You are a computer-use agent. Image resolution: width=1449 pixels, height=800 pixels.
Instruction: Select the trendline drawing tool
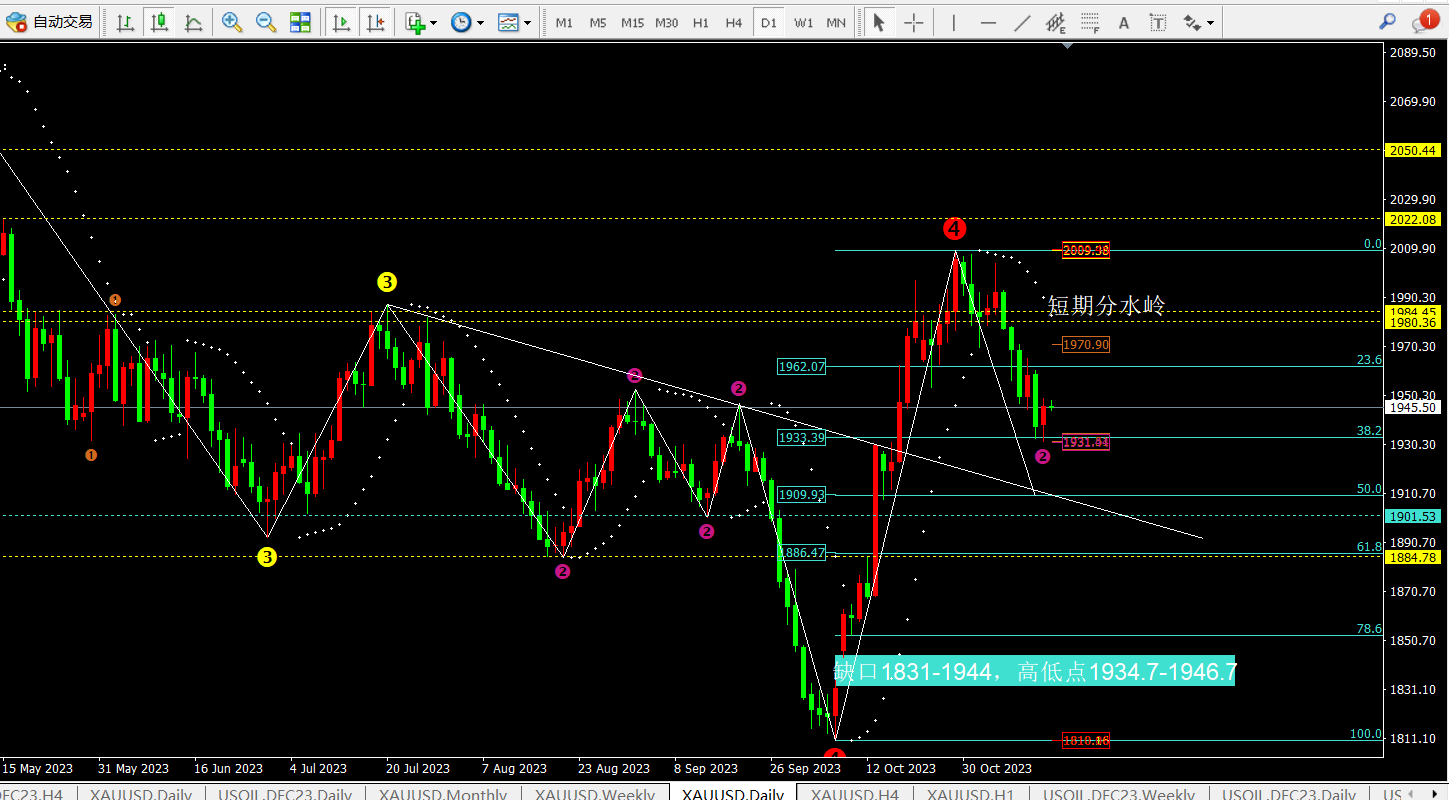click(1022, 22)
